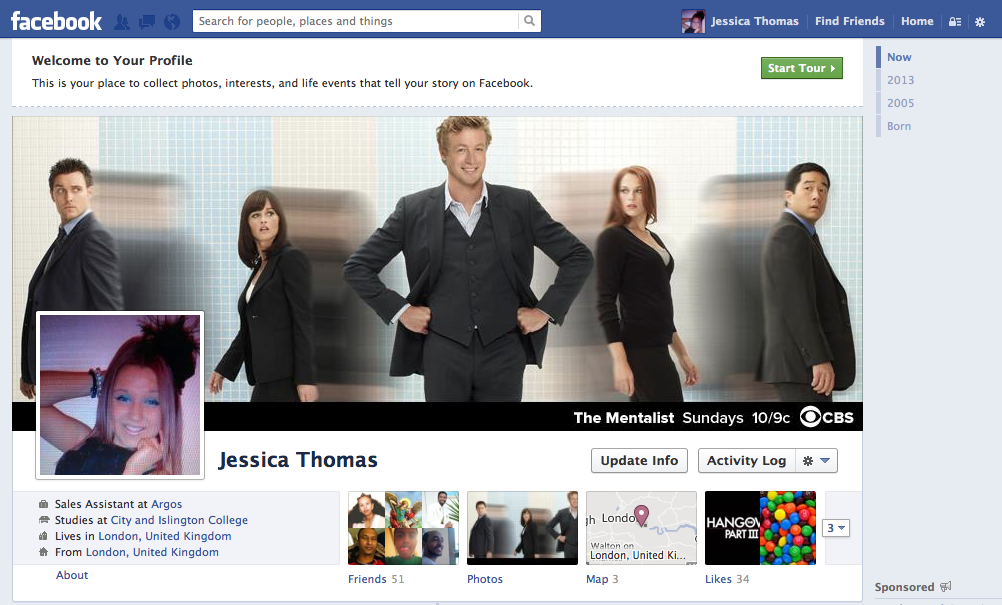Open the notifications globe icon
The width and height of the screenshot is (1002, 605).
(170, 19)
